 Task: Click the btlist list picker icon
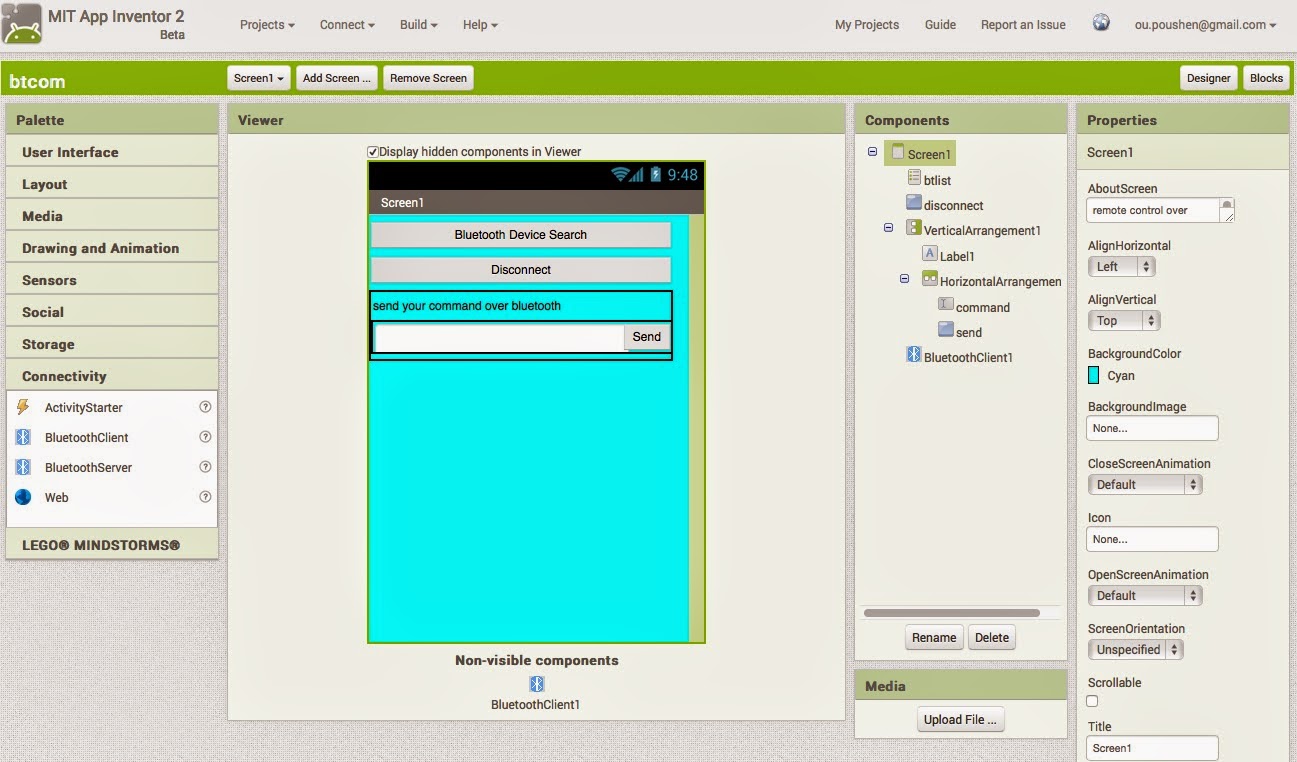tap(914, 178)
